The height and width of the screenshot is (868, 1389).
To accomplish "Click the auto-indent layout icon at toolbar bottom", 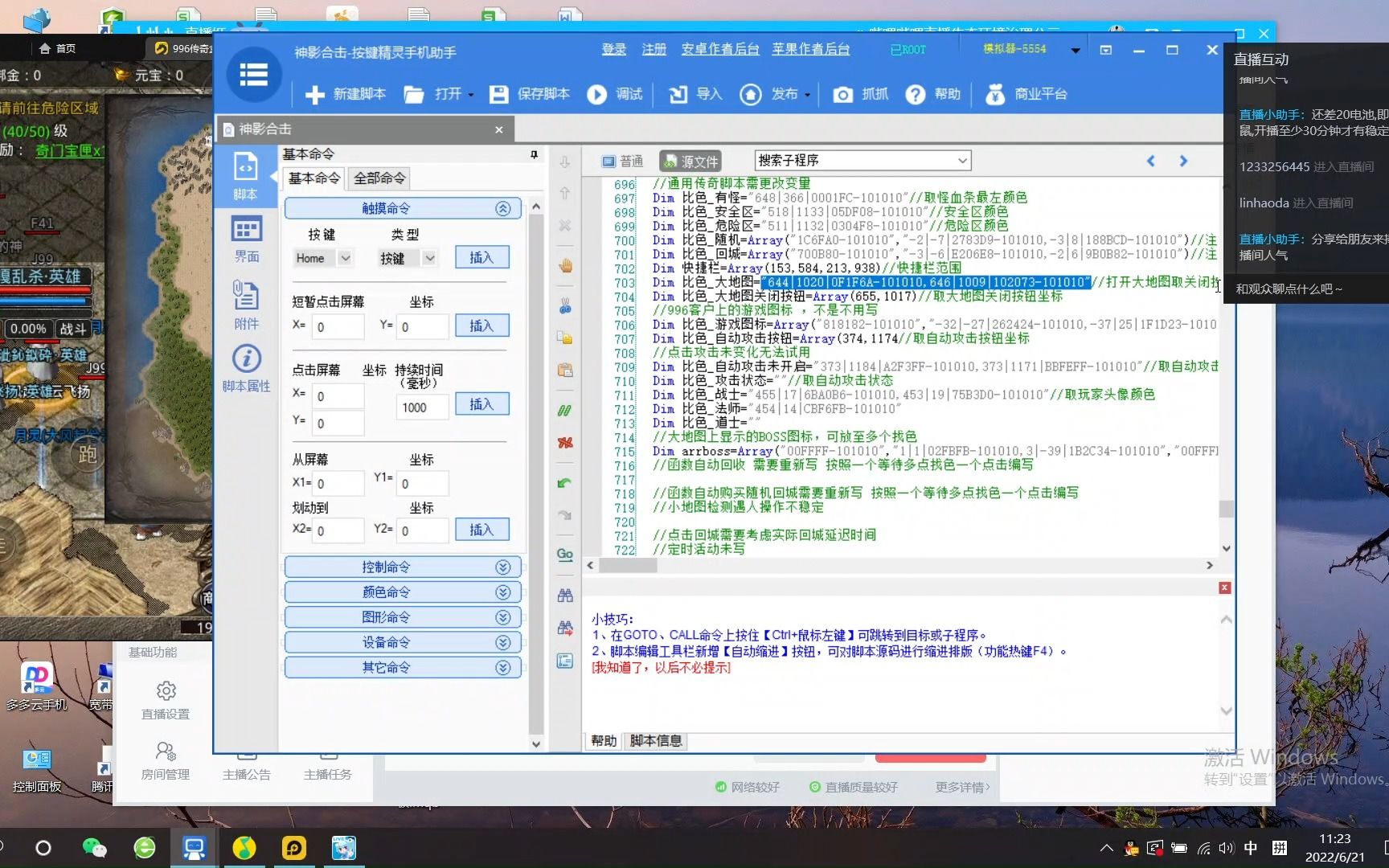I will point(565,661).
